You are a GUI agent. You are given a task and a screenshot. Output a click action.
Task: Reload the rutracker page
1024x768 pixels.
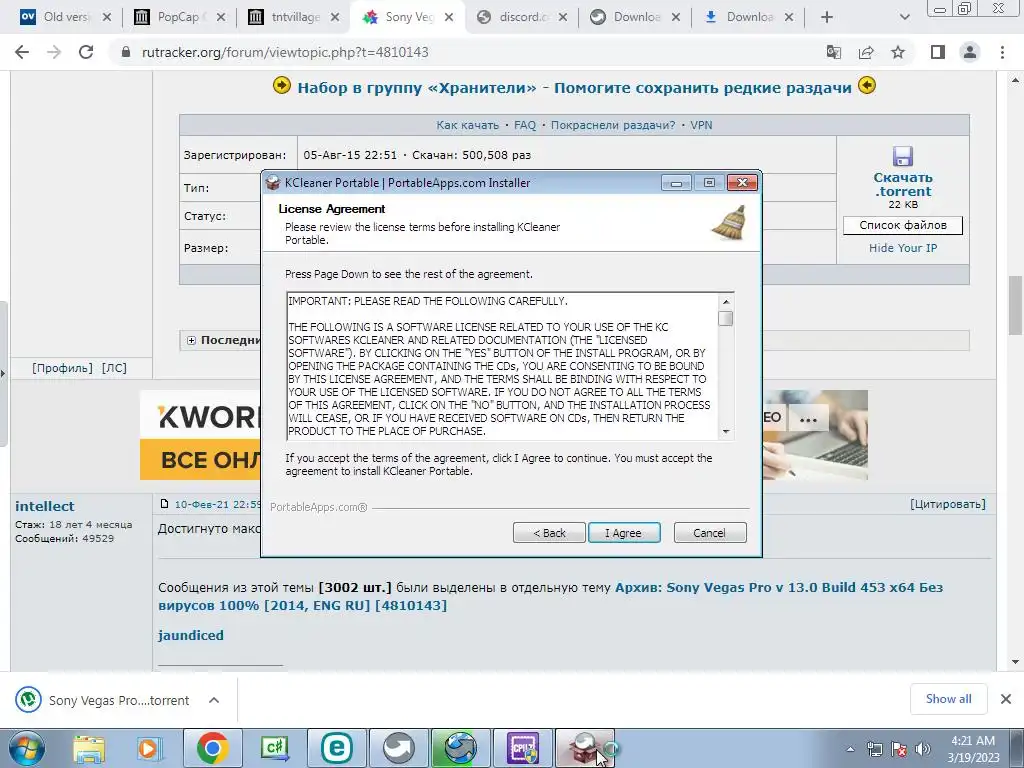click(x=86, y=52)
